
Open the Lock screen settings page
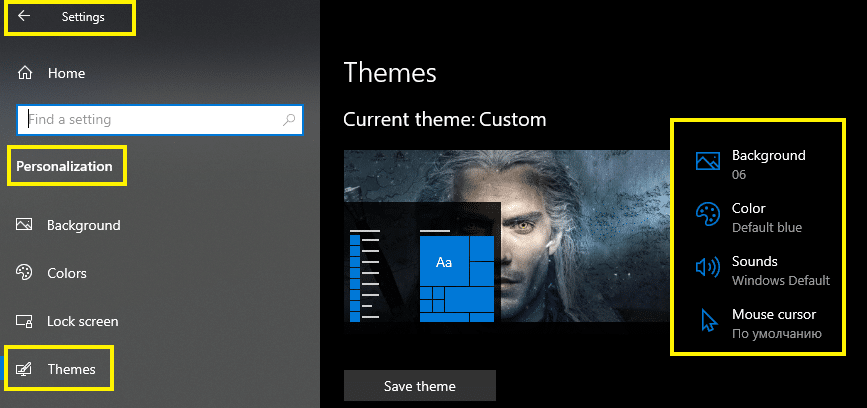click(x=83, y=321)
